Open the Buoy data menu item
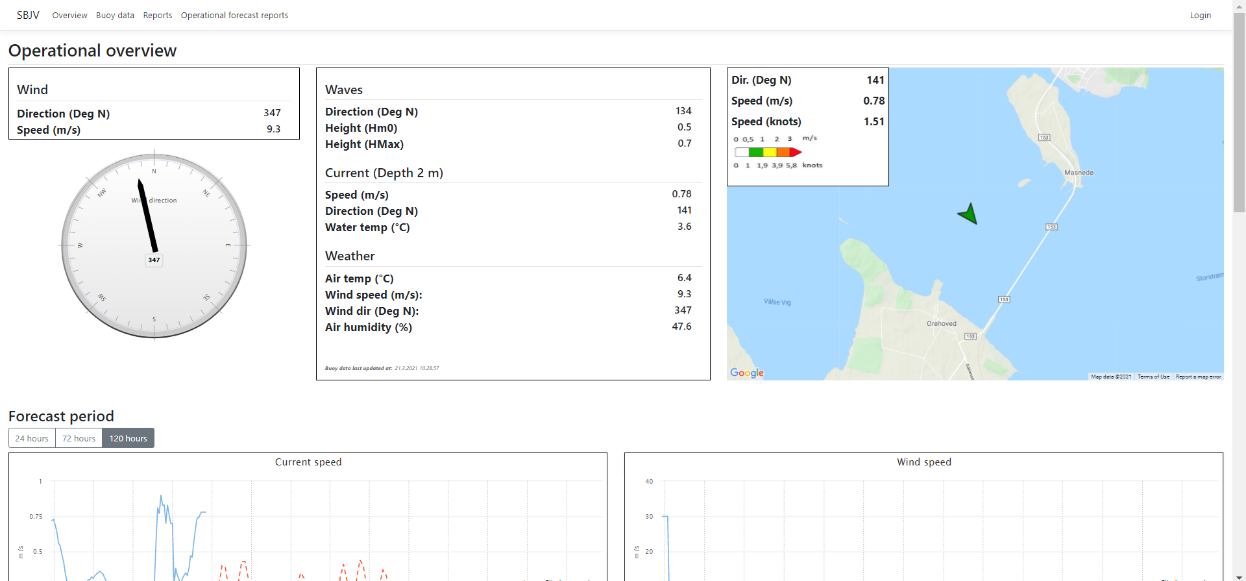This screenshot has height=581, width=1246. pyautogui.click(x=115, y=15)
